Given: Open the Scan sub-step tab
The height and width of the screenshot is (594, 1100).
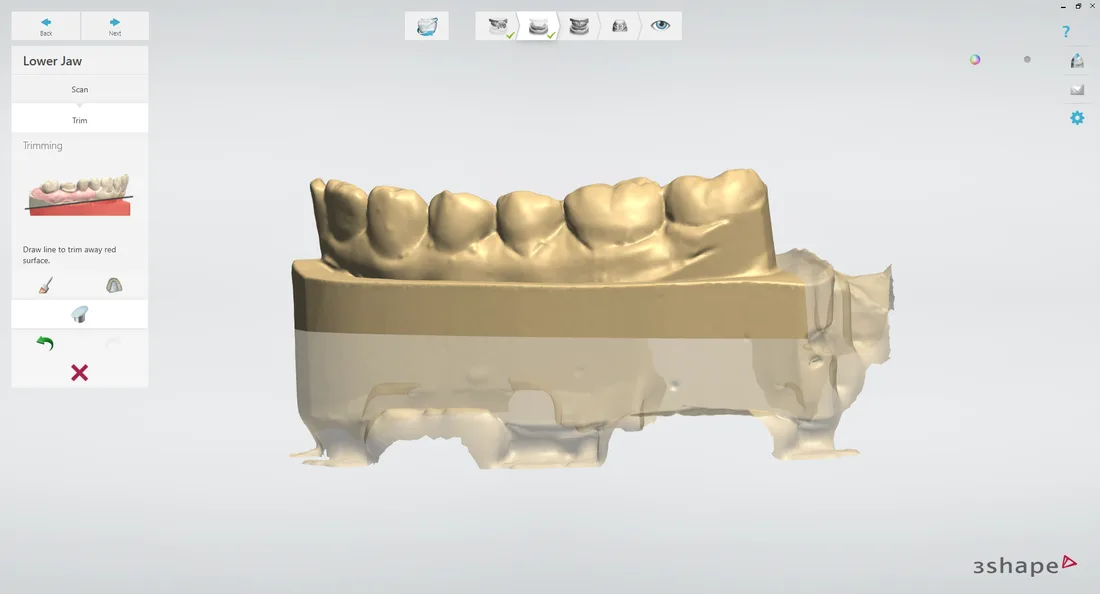Looking at the screenshot, I should coord(79,90).
